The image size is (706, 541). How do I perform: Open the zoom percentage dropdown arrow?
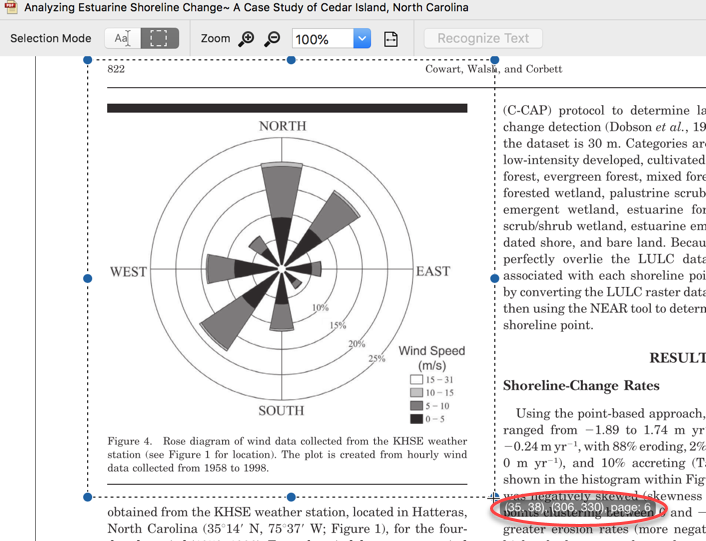pos(362,39)
